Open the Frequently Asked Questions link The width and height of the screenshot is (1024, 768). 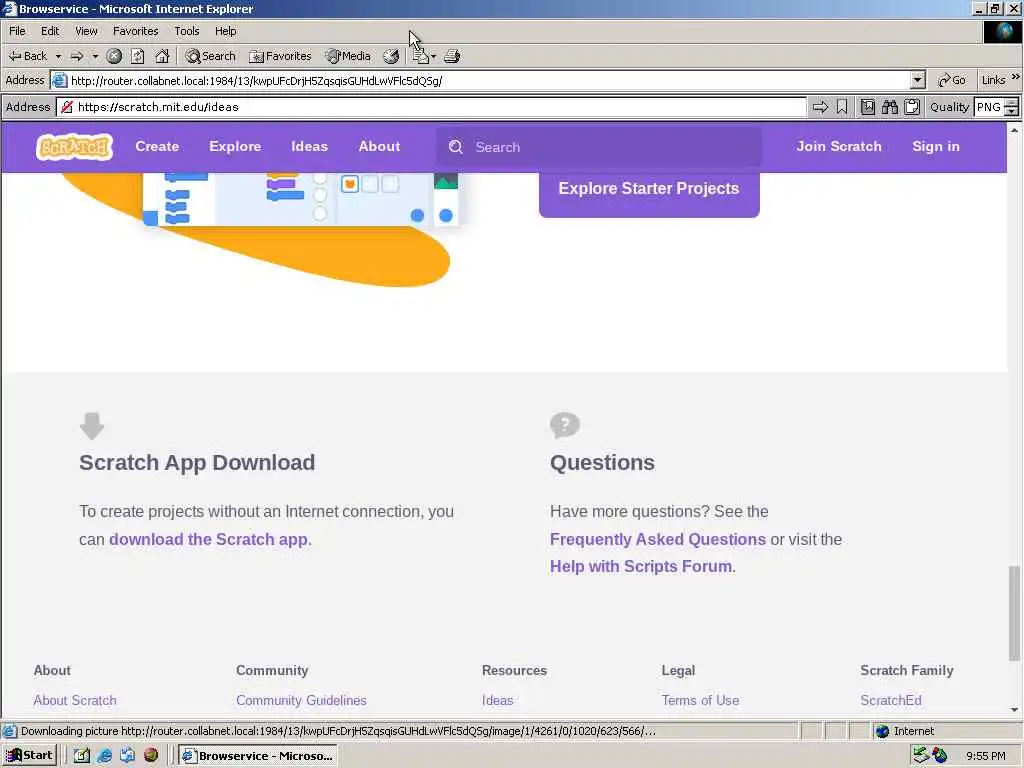(658, 539)
